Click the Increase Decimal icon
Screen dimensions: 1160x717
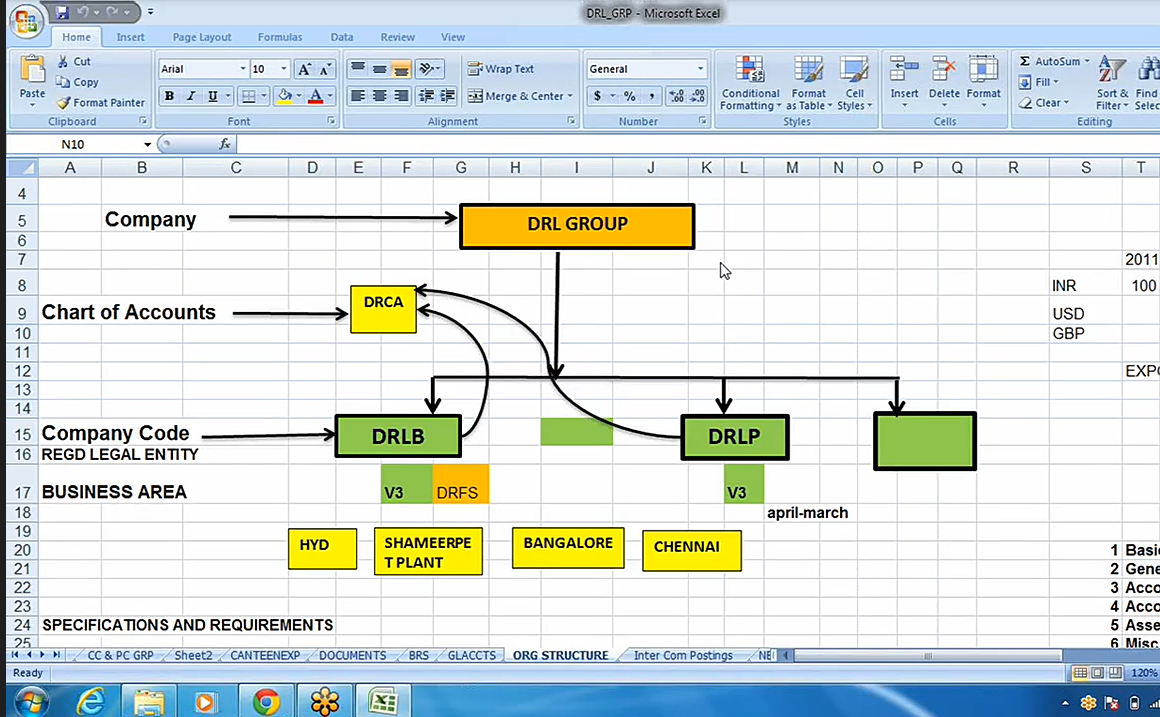676,95
